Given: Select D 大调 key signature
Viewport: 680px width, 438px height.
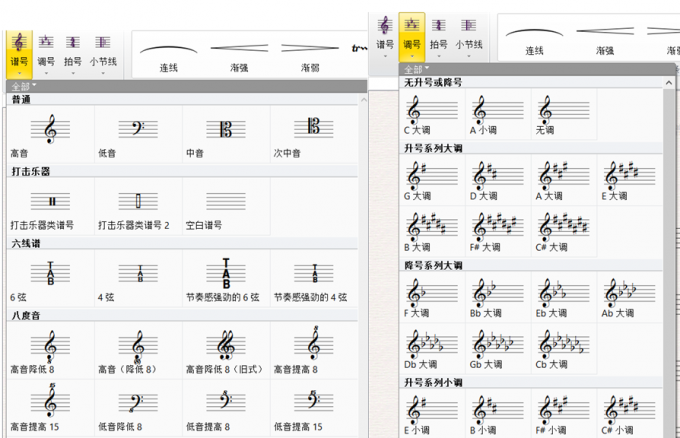Looking at the screenshot, I should [x=498, y=180].
